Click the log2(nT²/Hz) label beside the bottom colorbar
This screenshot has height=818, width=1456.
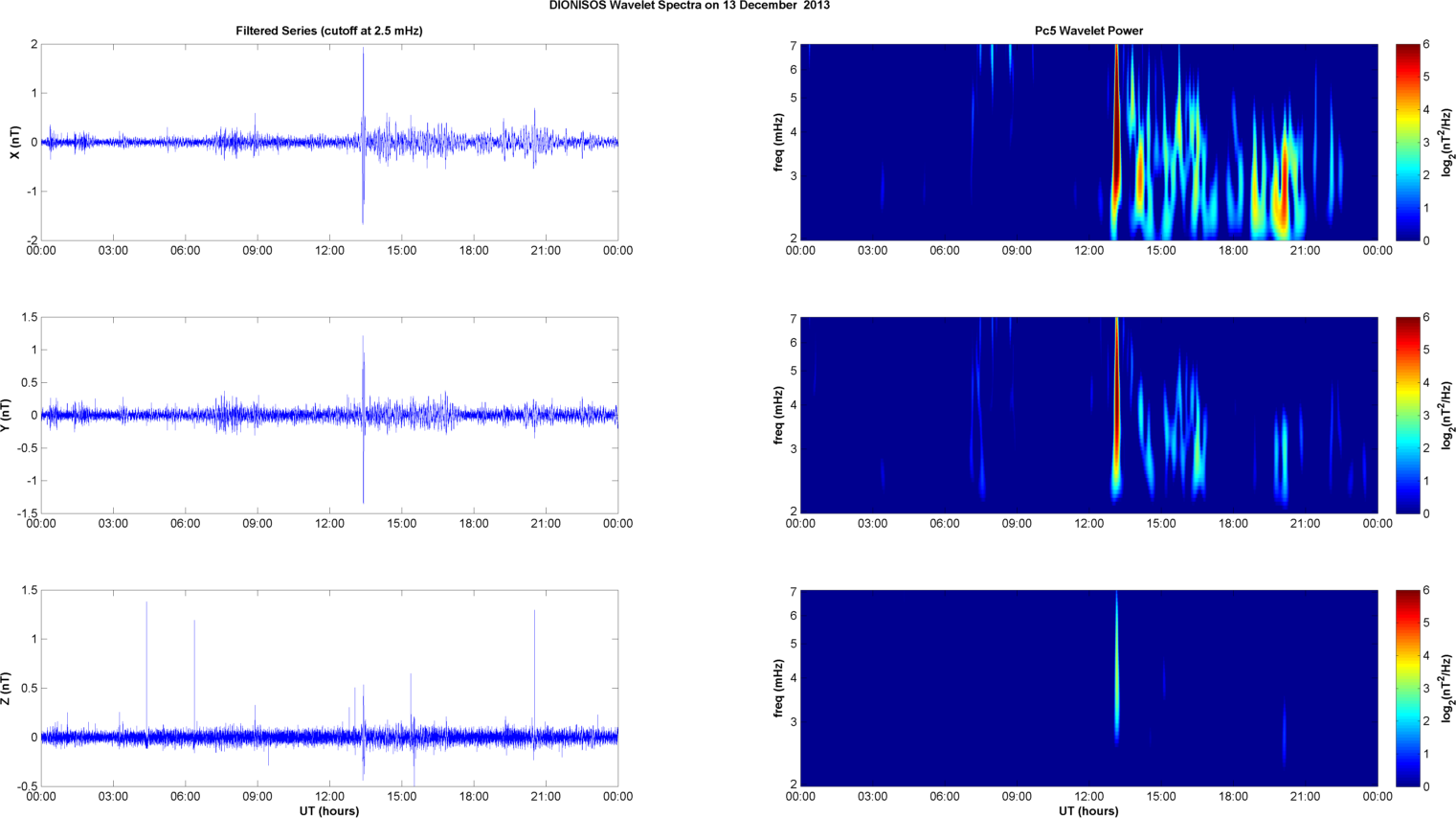(1447, 688)
